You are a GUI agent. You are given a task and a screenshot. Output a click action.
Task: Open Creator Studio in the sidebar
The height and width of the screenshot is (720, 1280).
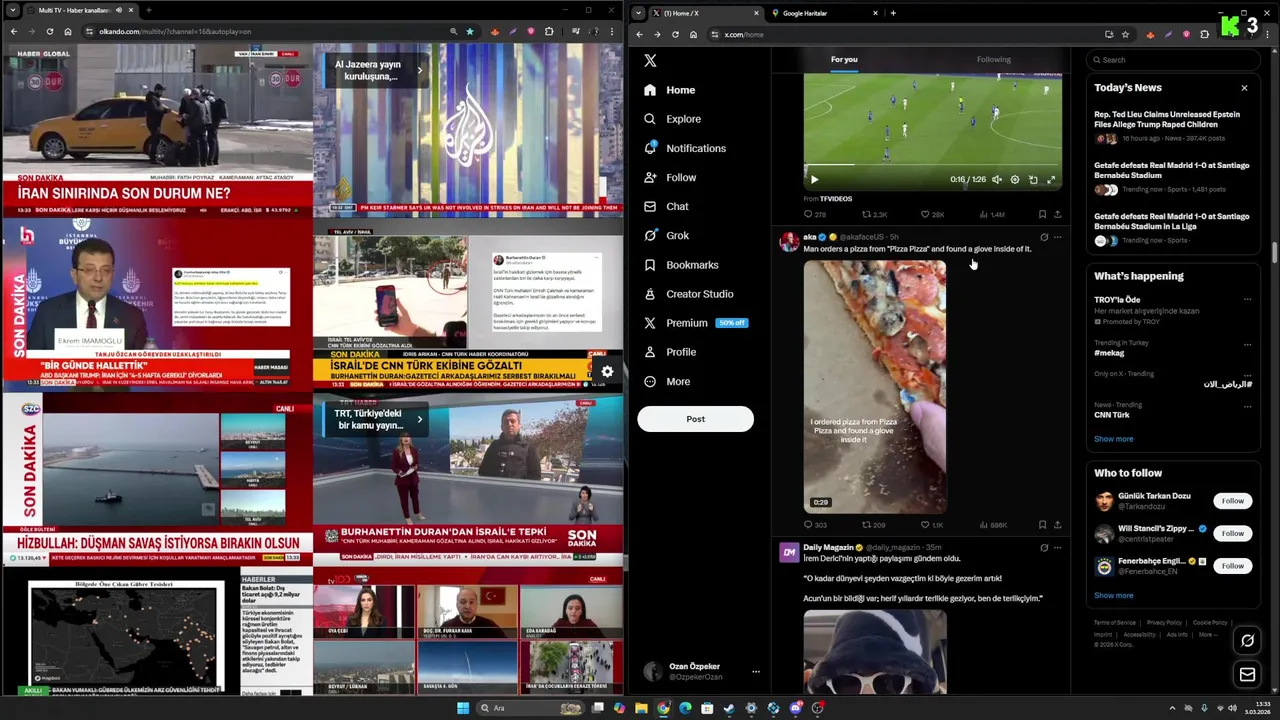[688, 294]
